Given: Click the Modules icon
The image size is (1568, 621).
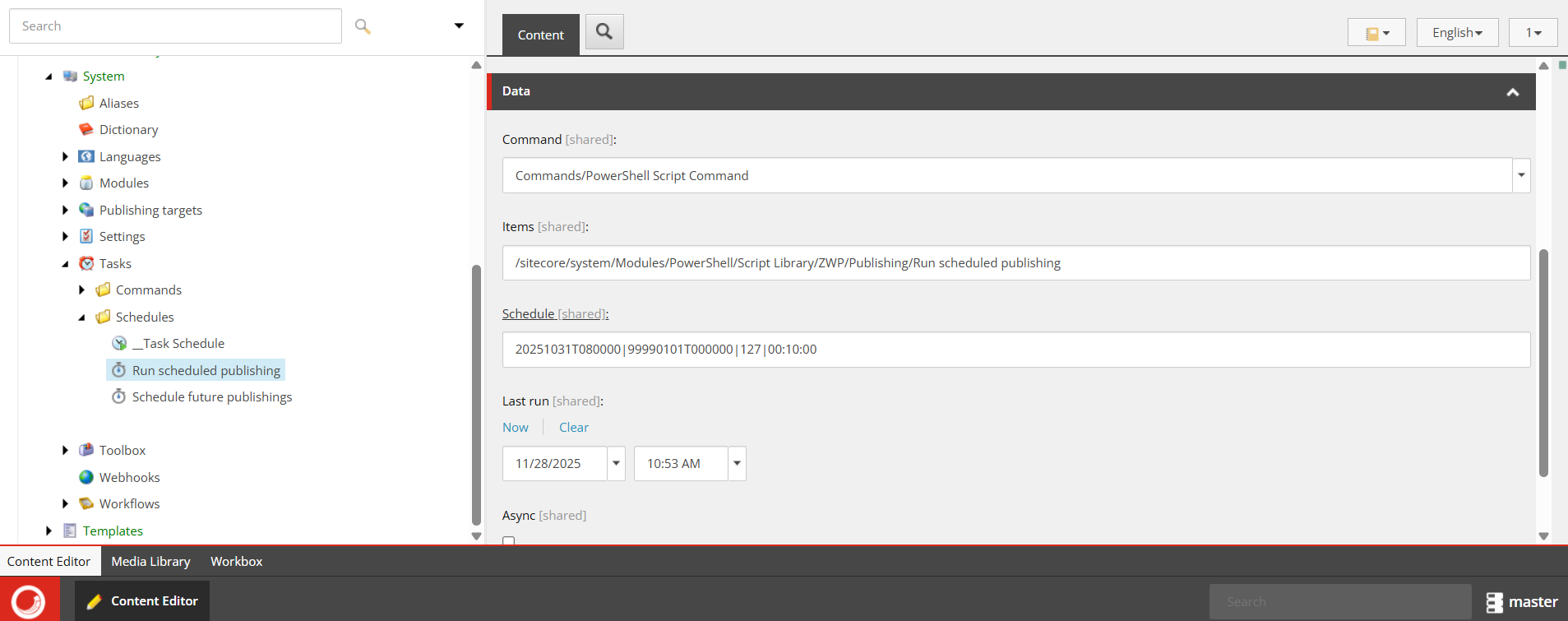Looking at the screenshot, I should (x=86, y=183).
